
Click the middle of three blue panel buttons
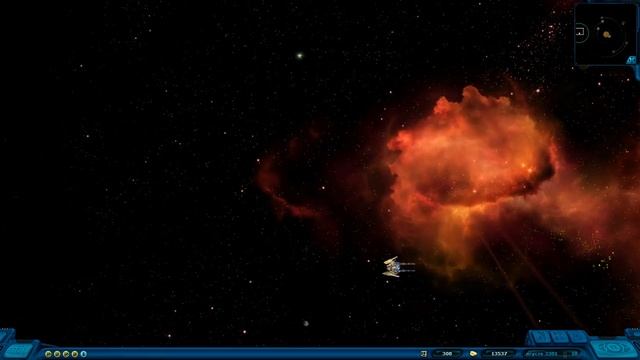click(x=559, y=338)
